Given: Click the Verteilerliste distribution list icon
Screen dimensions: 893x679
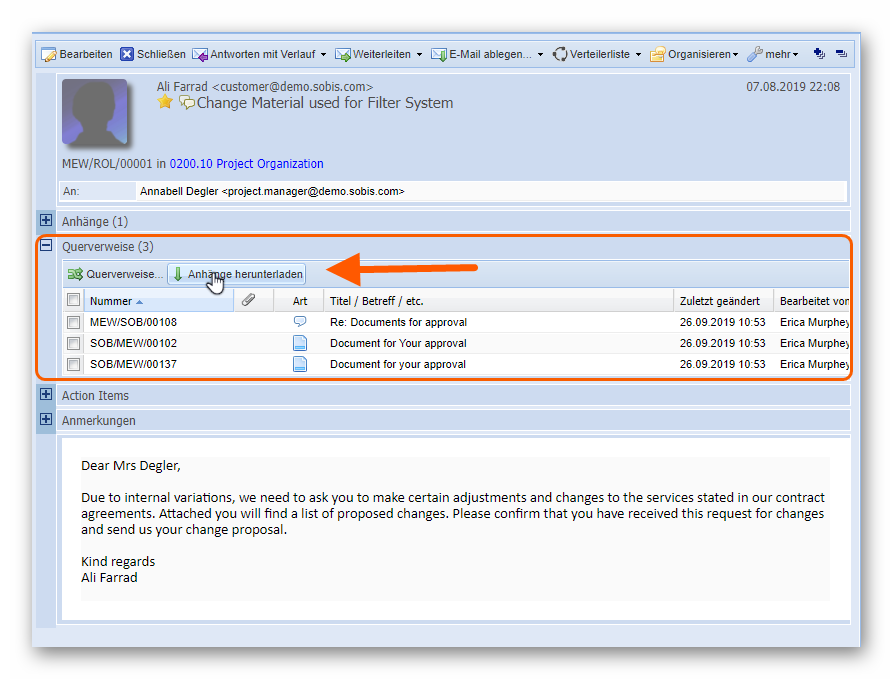Looking at the screenshot, I should pos(560,54).
